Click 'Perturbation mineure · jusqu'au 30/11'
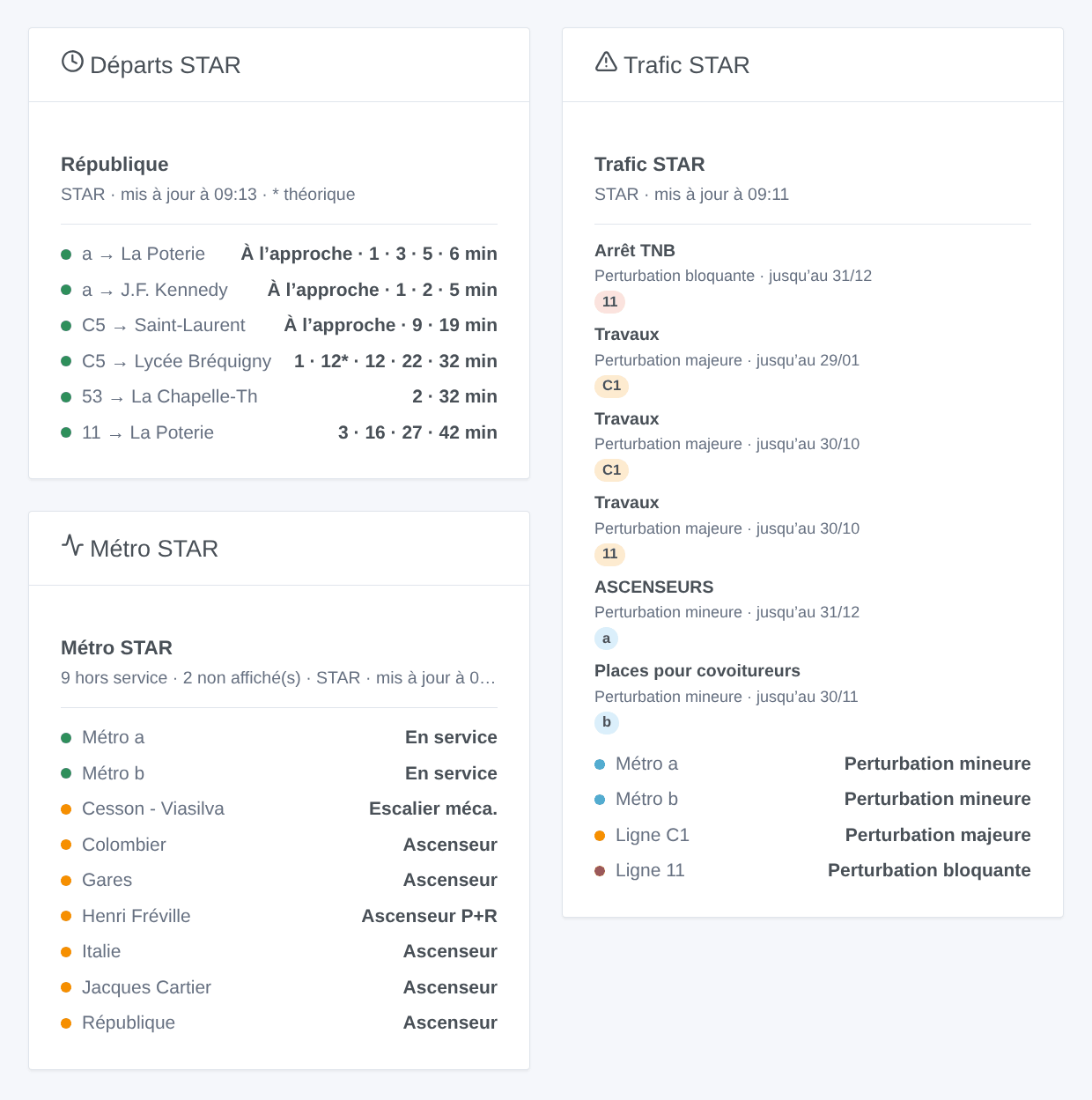 pyautogui.click(x=726, y=697)
